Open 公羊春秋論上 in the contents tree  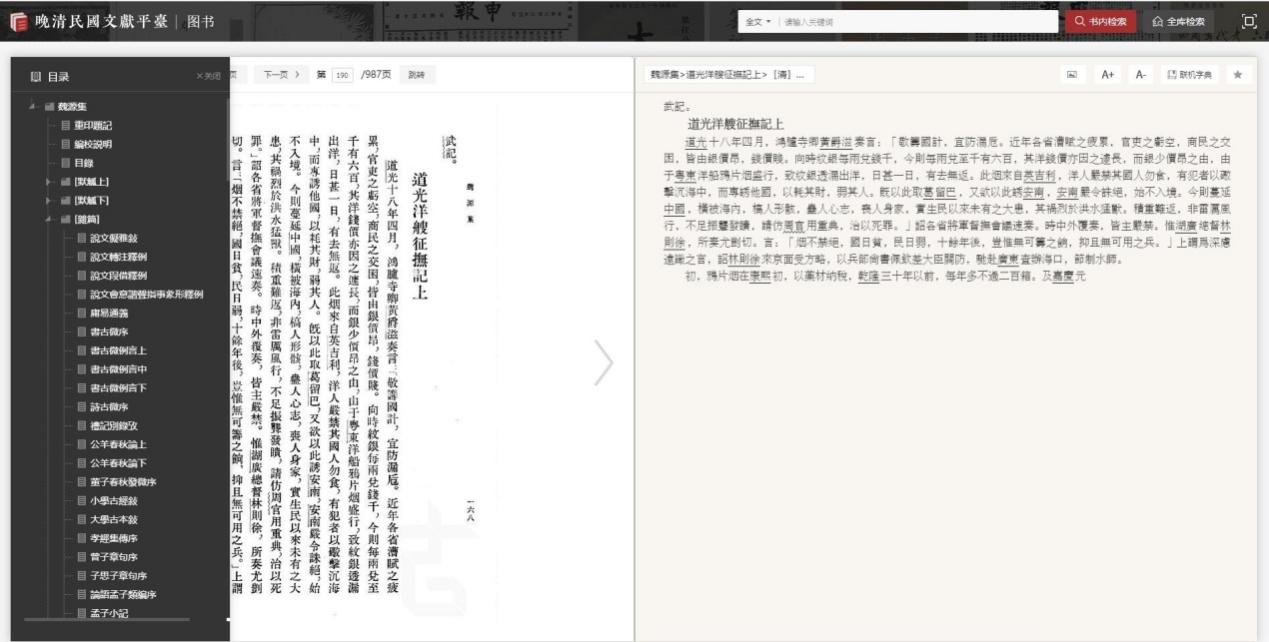coord(116,445)
